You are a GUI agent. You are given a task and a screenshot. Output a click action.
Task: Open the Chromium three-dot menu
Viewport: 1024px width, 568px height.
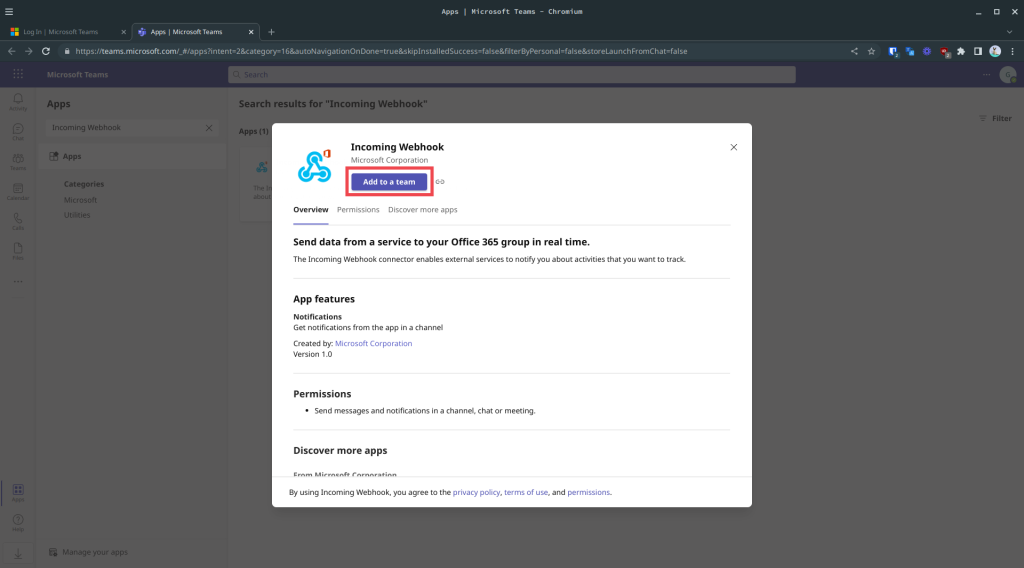pos(1012,51)
